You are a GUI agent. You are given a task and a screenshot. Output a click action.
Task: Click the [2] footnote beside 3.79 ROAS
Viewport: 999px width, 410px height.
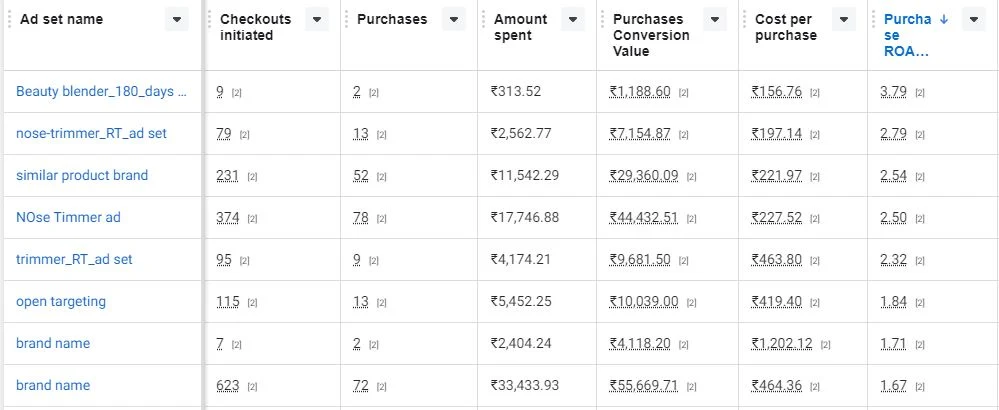[920, 93]
